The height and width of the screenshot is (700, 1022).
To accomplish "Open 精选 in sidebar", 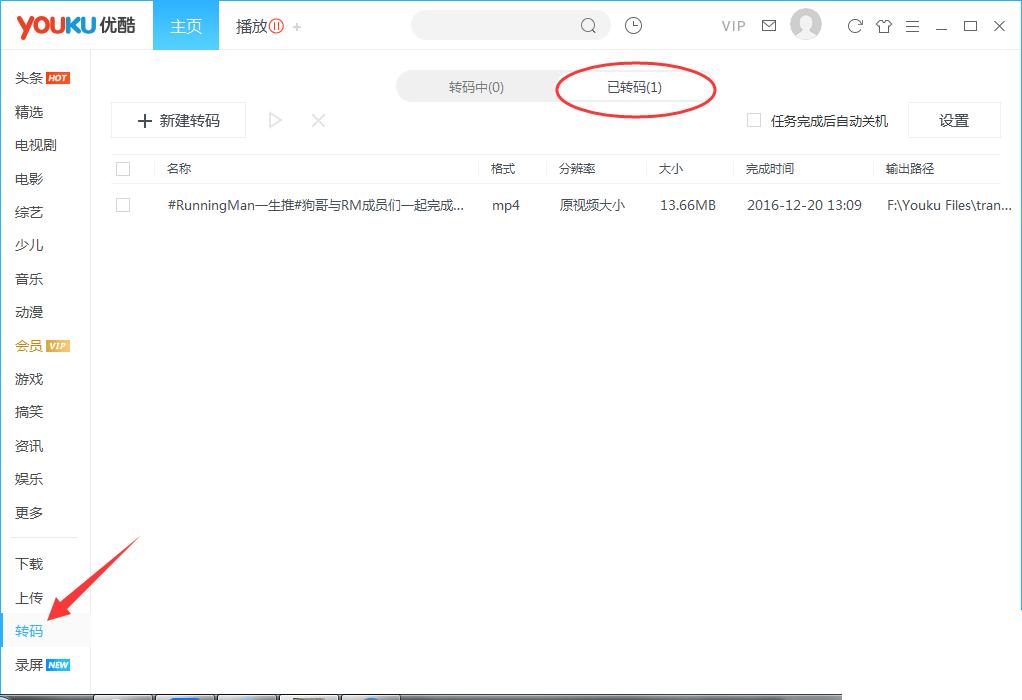I will [29, 112].
